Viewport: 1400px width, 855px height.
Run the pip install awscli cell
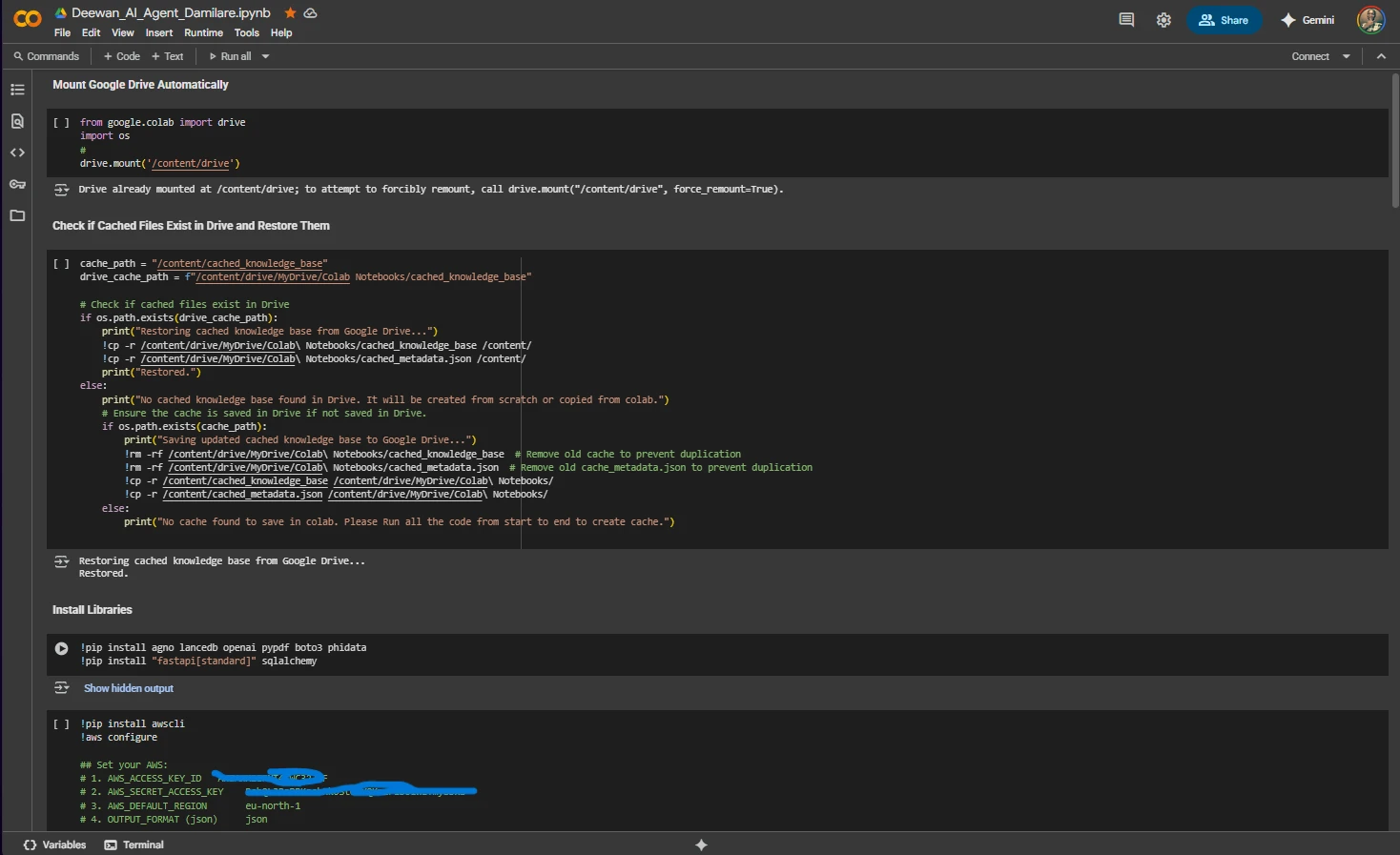click(61, 724)
